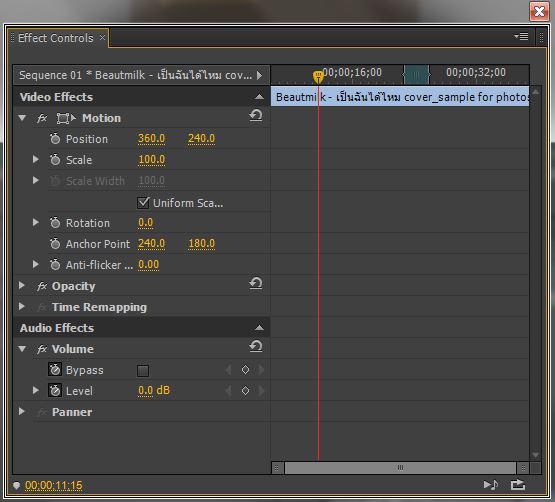Click Level value 0.0 dB
Viewport: 555px width, 502px height.
click(154, 390)
